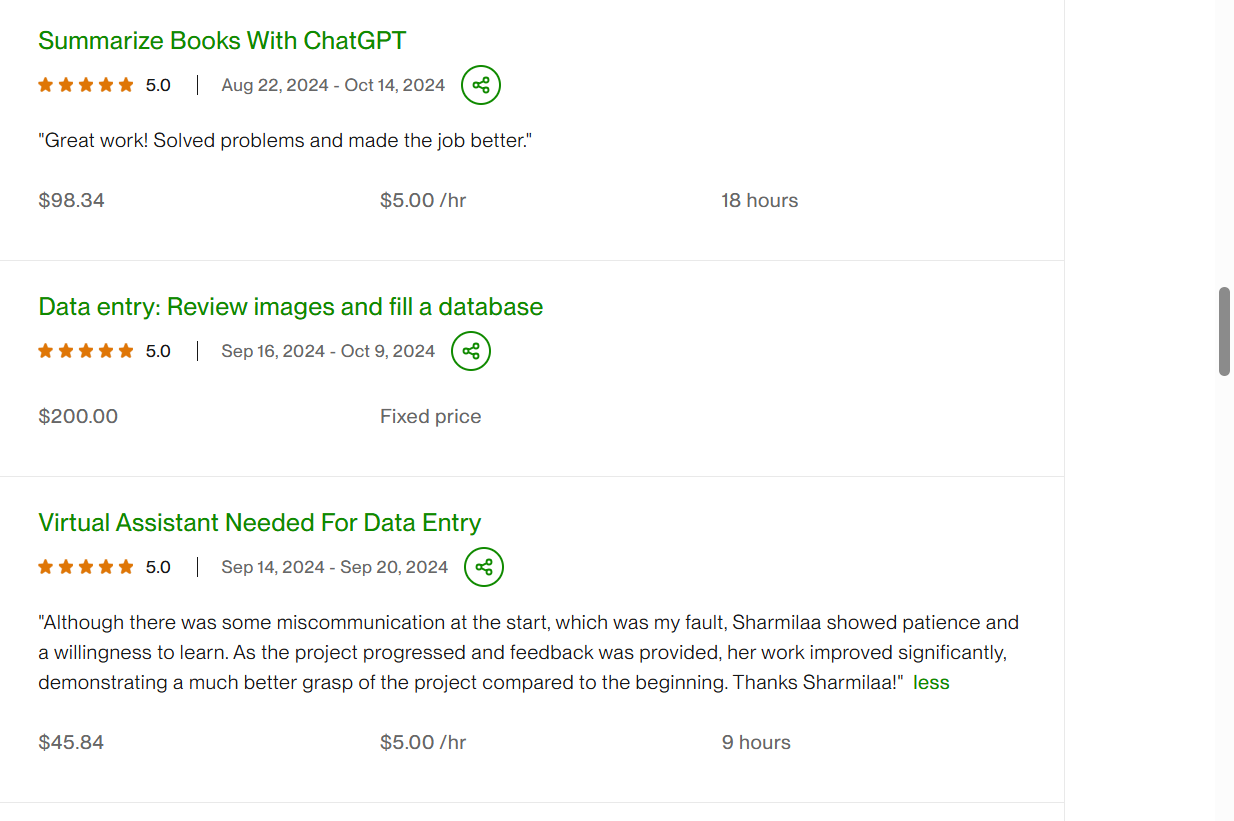Viewport: 1234px width, 821px height.
Task: Click the Virtual Assistant job star rating
Action: tap(86, 567)
